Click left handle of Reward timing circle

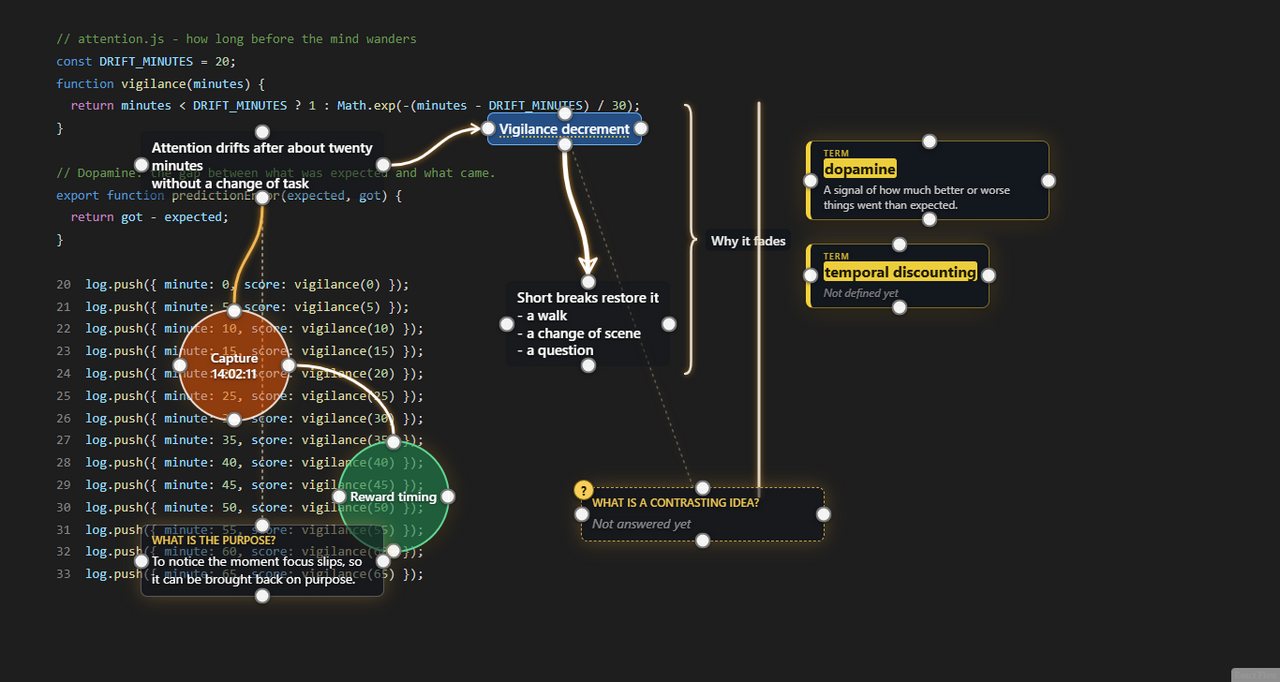338,496
